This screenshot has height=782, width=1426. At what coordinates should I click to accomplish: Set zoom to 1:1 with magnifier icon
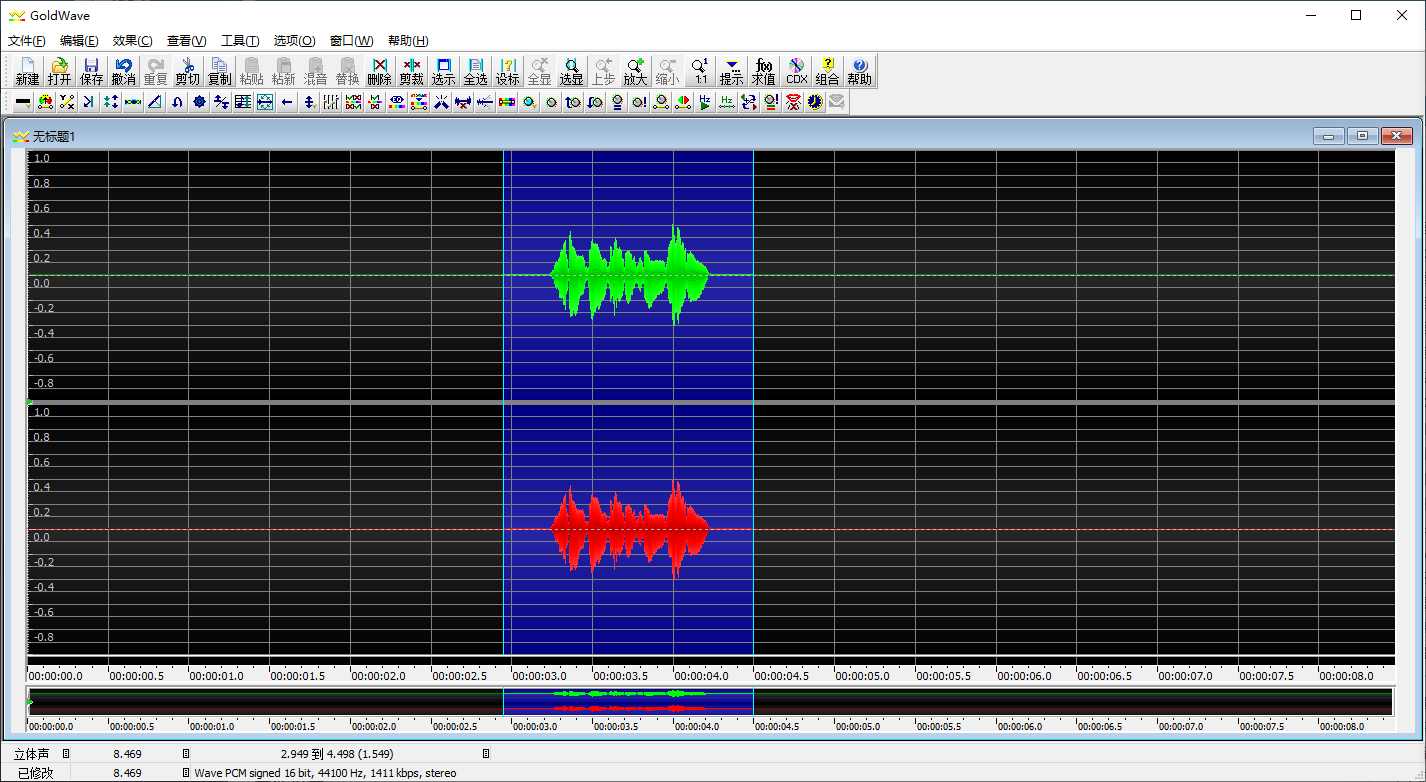(x=700, y=70)
